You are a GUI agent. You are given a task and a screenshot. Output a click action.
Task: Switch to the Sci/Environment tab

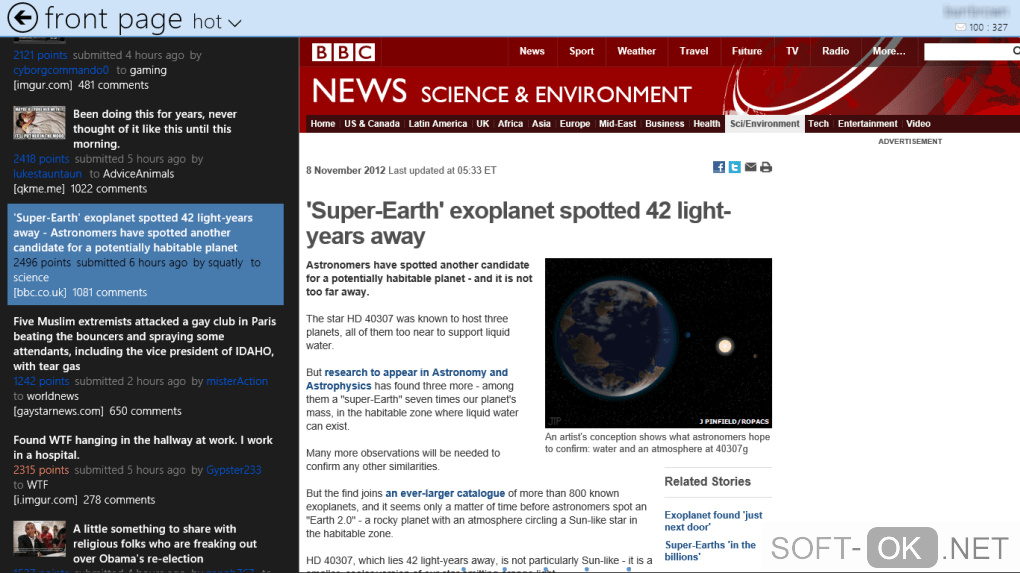[765, 124]
